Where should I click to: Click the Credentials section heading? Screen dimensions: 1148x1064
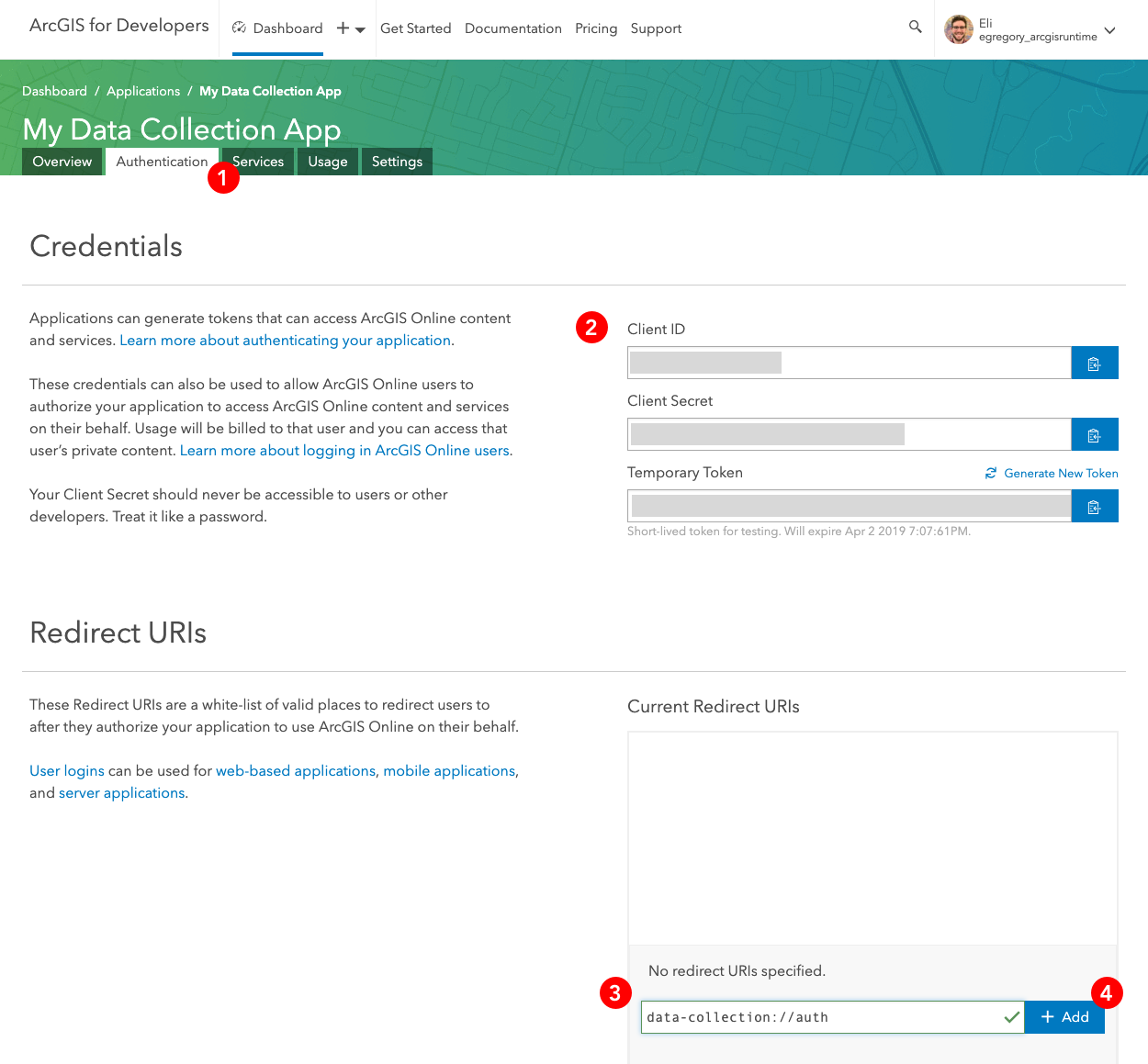click(107, 246)
